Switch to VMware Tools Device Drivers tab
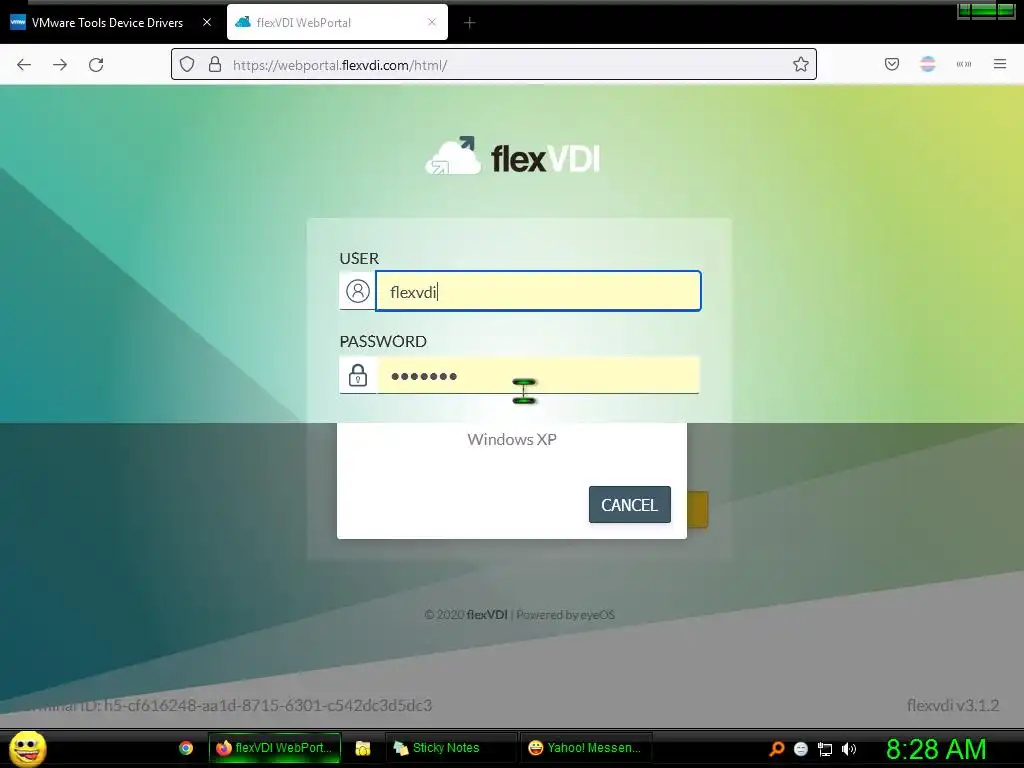The image size is (1024, 768). point(110,22)
